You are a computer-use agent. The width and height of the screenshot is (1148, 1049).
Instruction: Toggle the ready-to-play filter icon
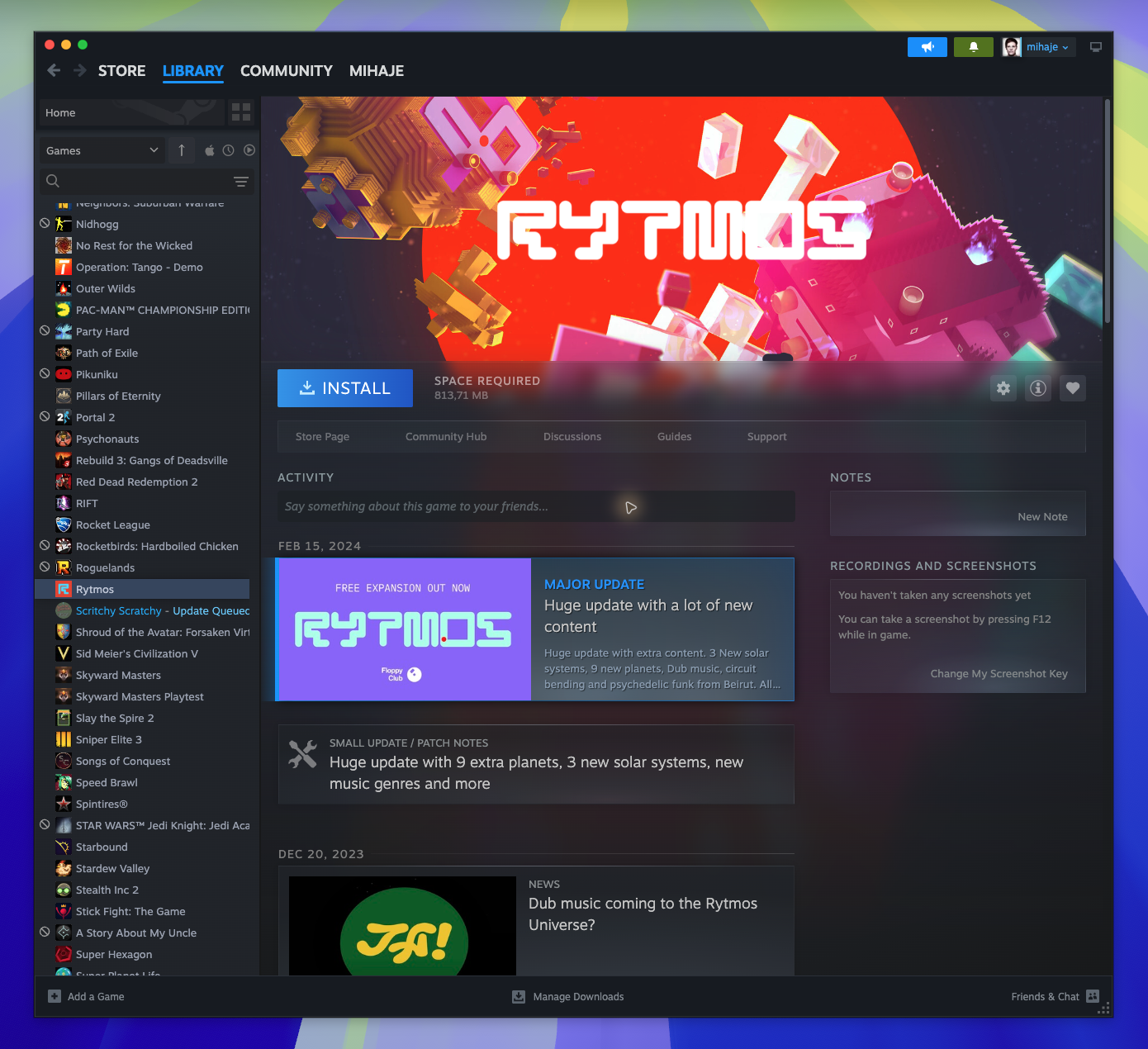click(249, 150)
